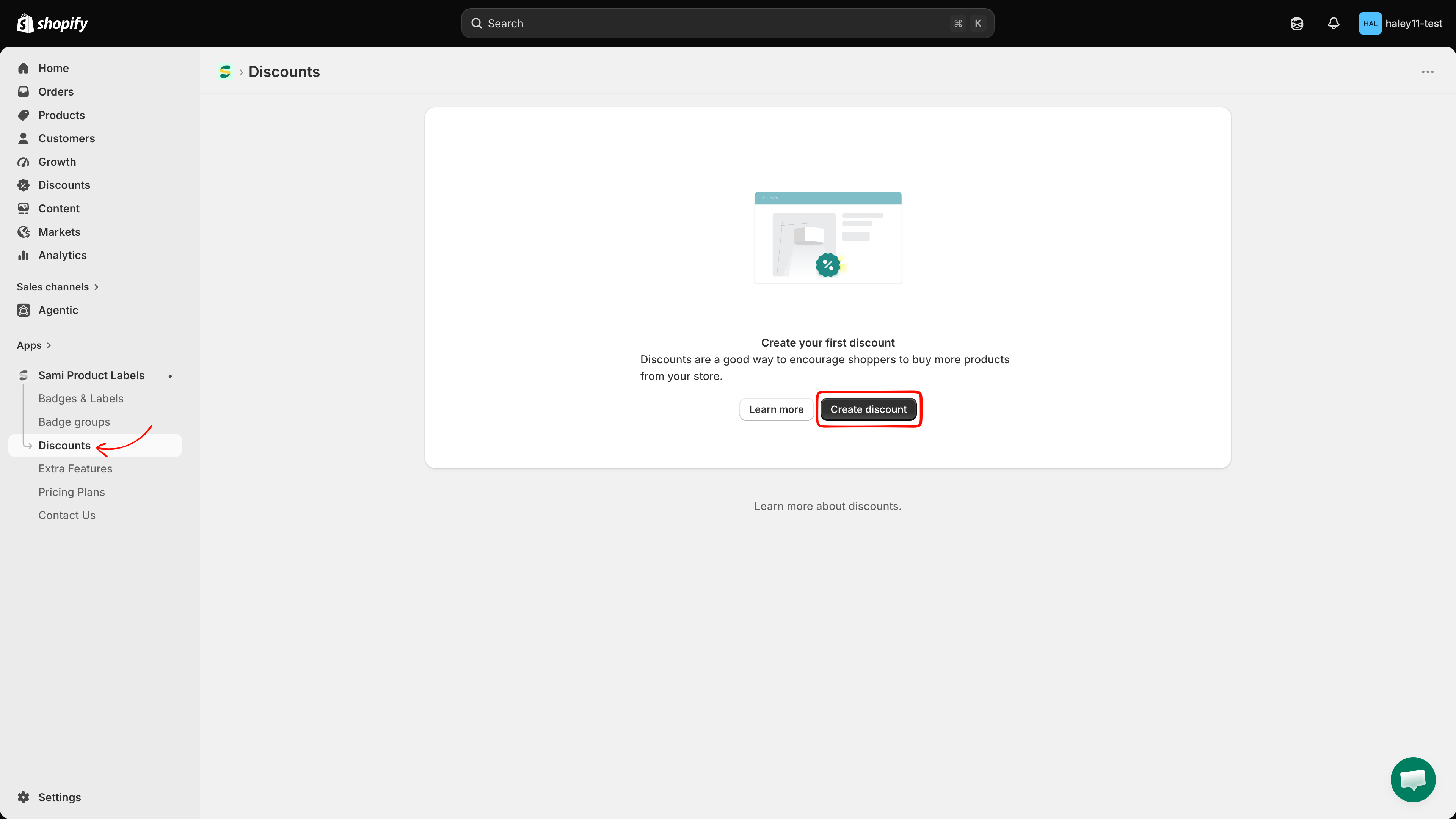Open the notifications bell
Viewport: 1456px width, 819px height.
click(x=1334, y=23)
